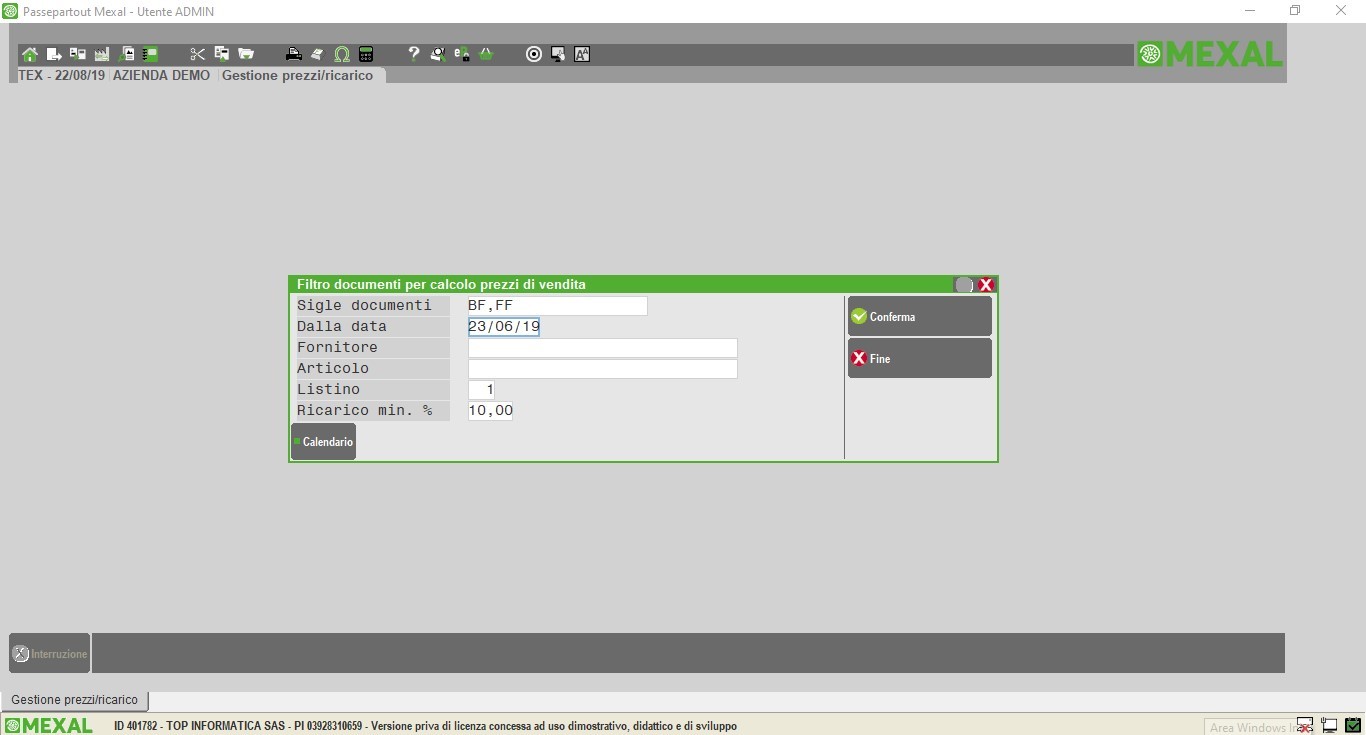Open the calculator icon in toolbar
This screenshot has height=735, width=1366.
click(366, 54)
